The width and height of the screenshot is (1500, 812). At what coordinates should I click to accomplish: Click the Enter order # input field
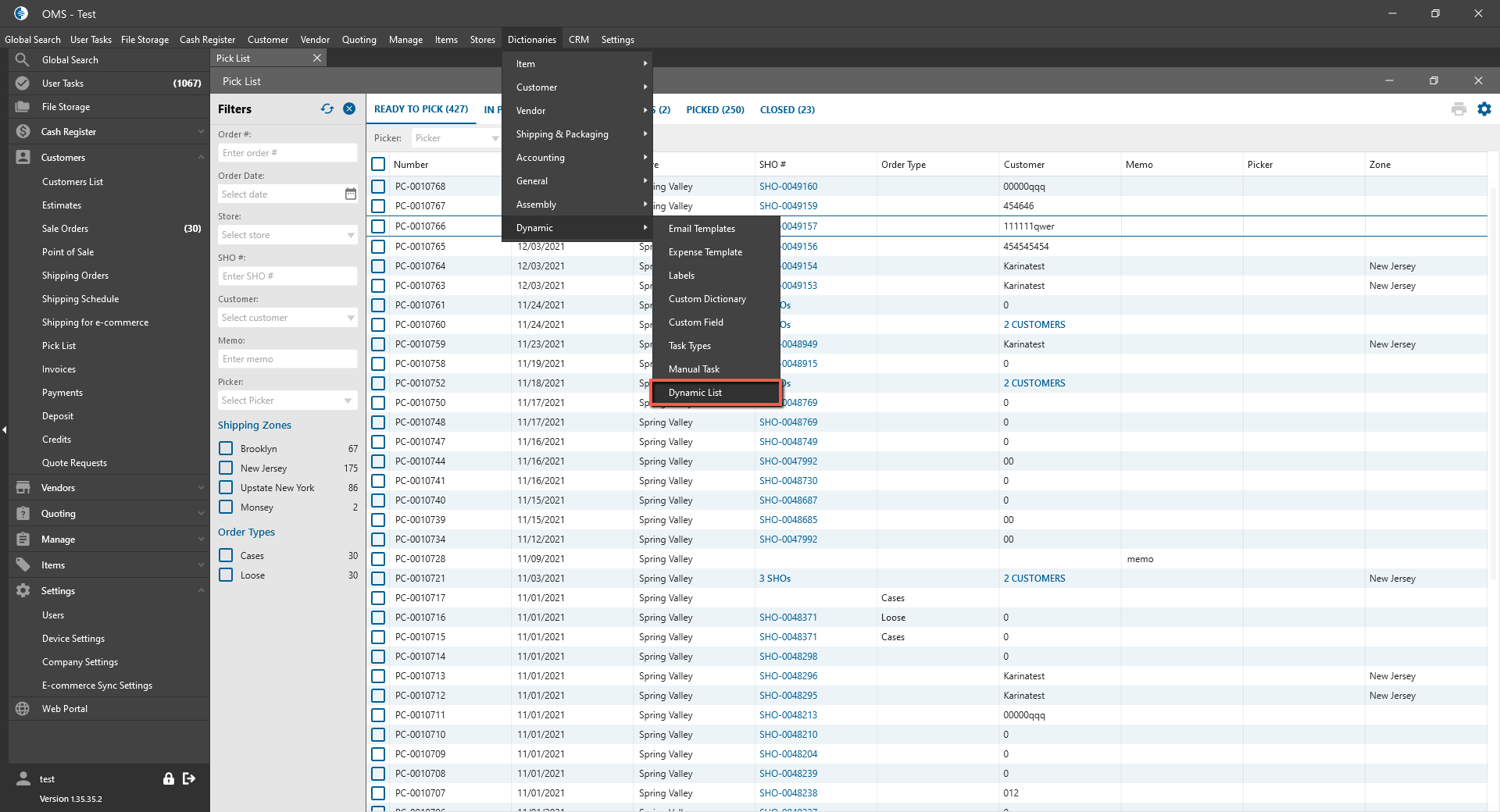pyautogui.click(x=287, y=153)
